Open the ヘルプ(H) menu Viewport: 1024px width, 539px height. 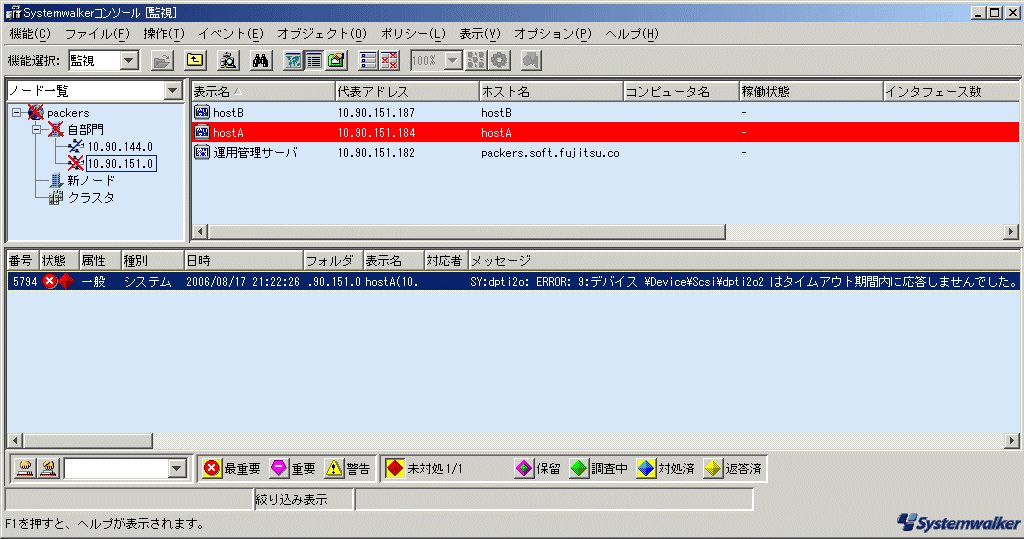[632, 34]
